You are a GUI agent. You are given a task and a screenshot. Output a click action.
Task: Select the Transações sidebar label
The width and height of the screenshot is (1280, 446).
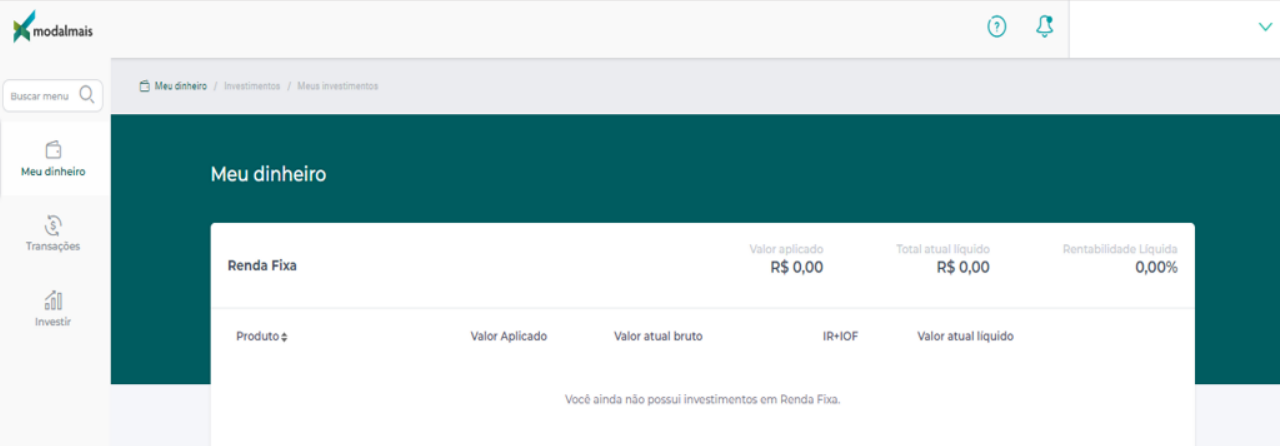click(x=53, y=246)
